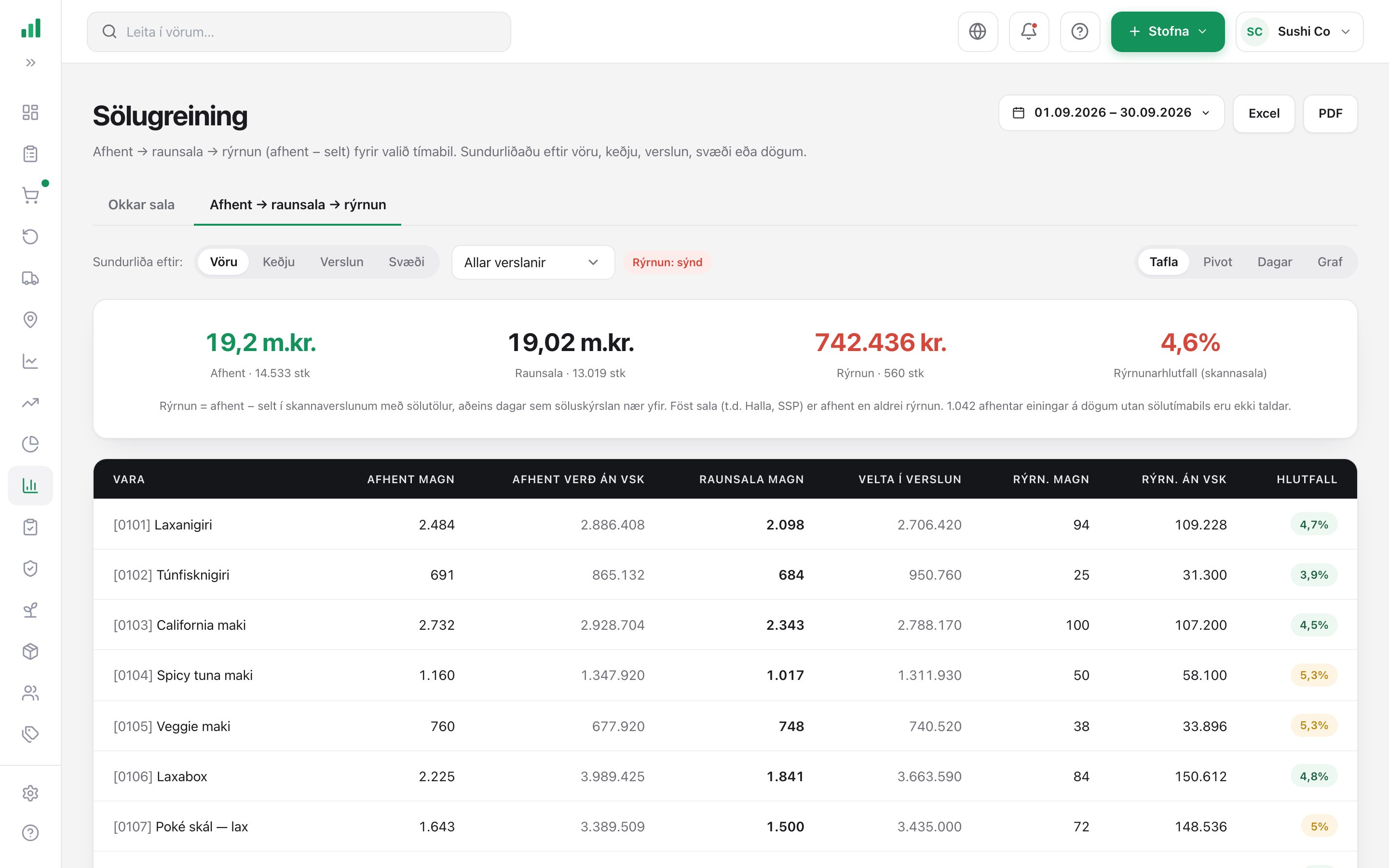The image size is (1389, 868).
Task: Open the returns circular-arrow icon in sidebar
Action: point(30,236)
